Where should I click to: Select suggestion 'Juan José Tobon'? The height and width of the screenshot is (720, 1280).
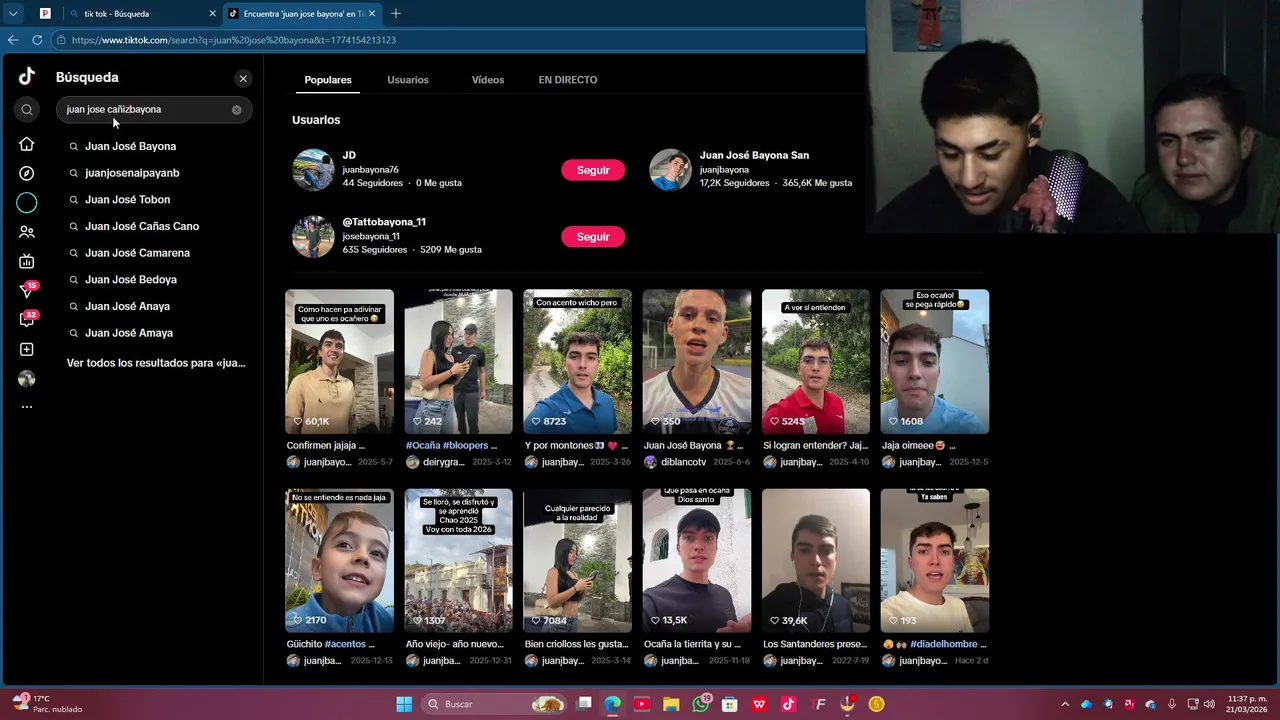point(127,200)
